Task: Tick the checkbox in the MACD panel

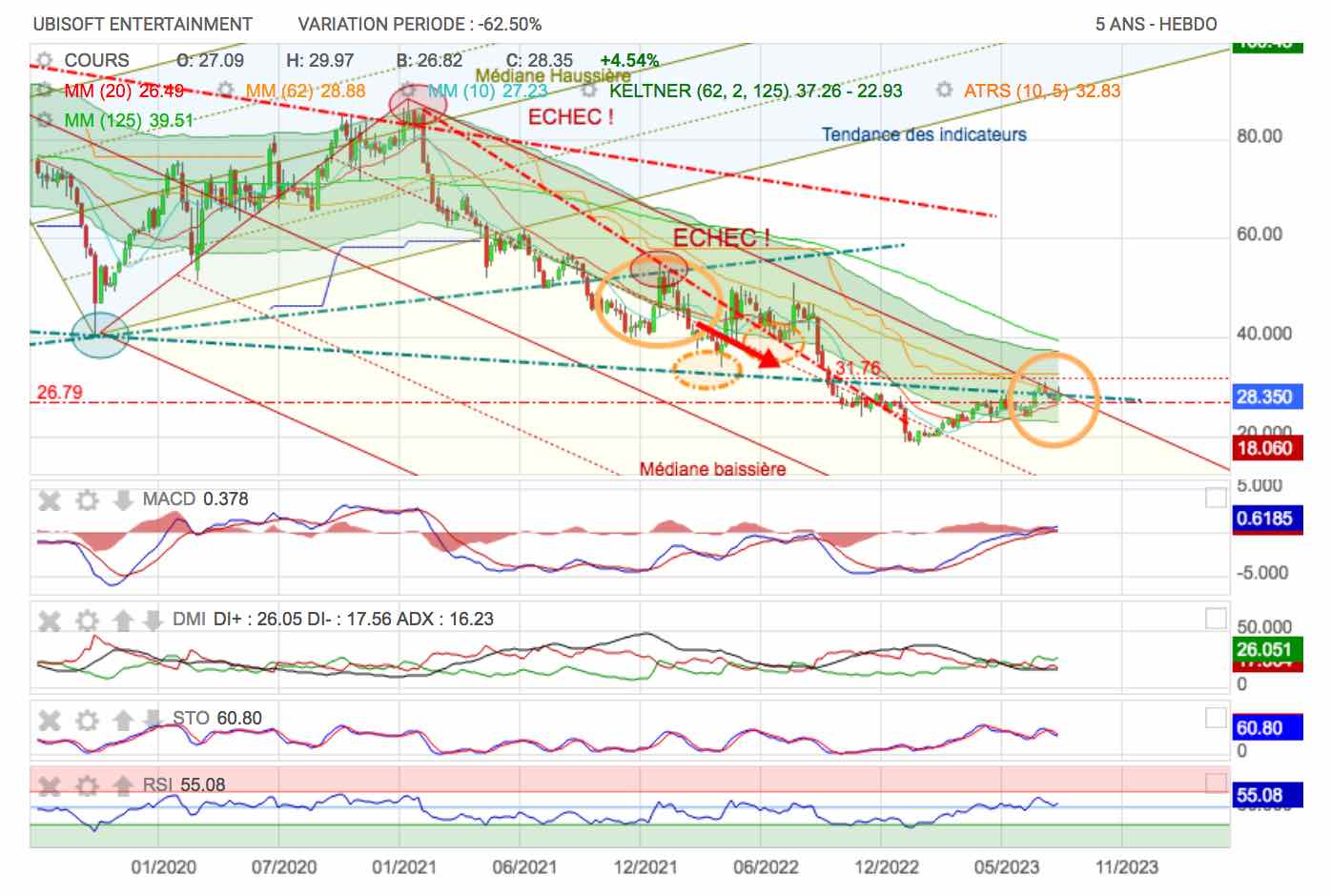Action: click(1216, 498)
